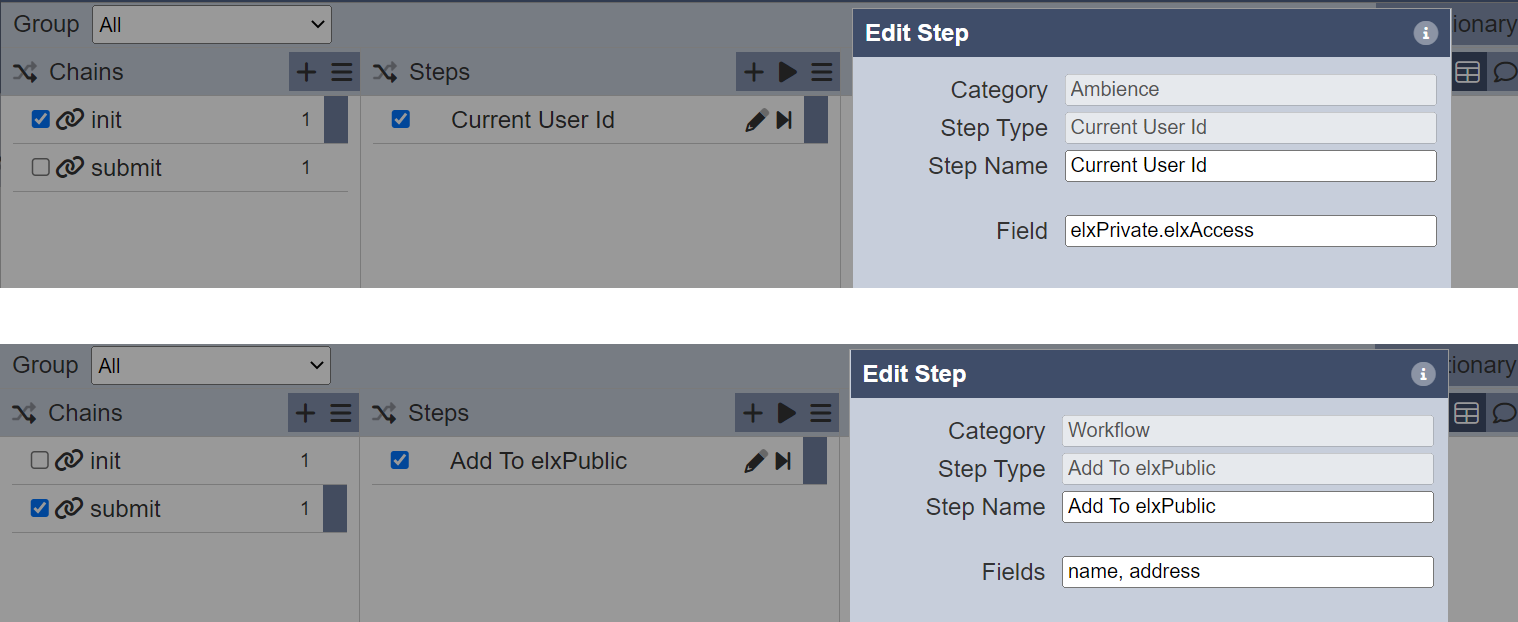Open the Group dropdown above the checked submit chain
Screen dimensions: 1518x622
211,365
